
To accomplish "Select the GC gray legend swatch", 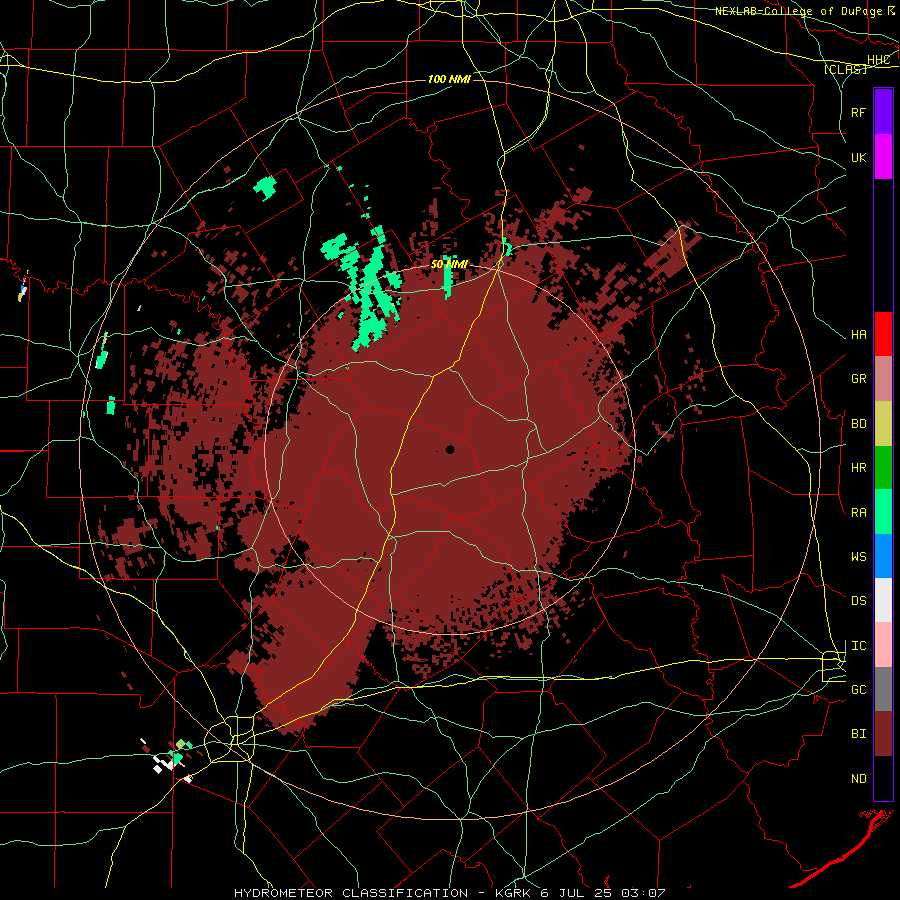I will pyautogui.click(x=883, y=689).
